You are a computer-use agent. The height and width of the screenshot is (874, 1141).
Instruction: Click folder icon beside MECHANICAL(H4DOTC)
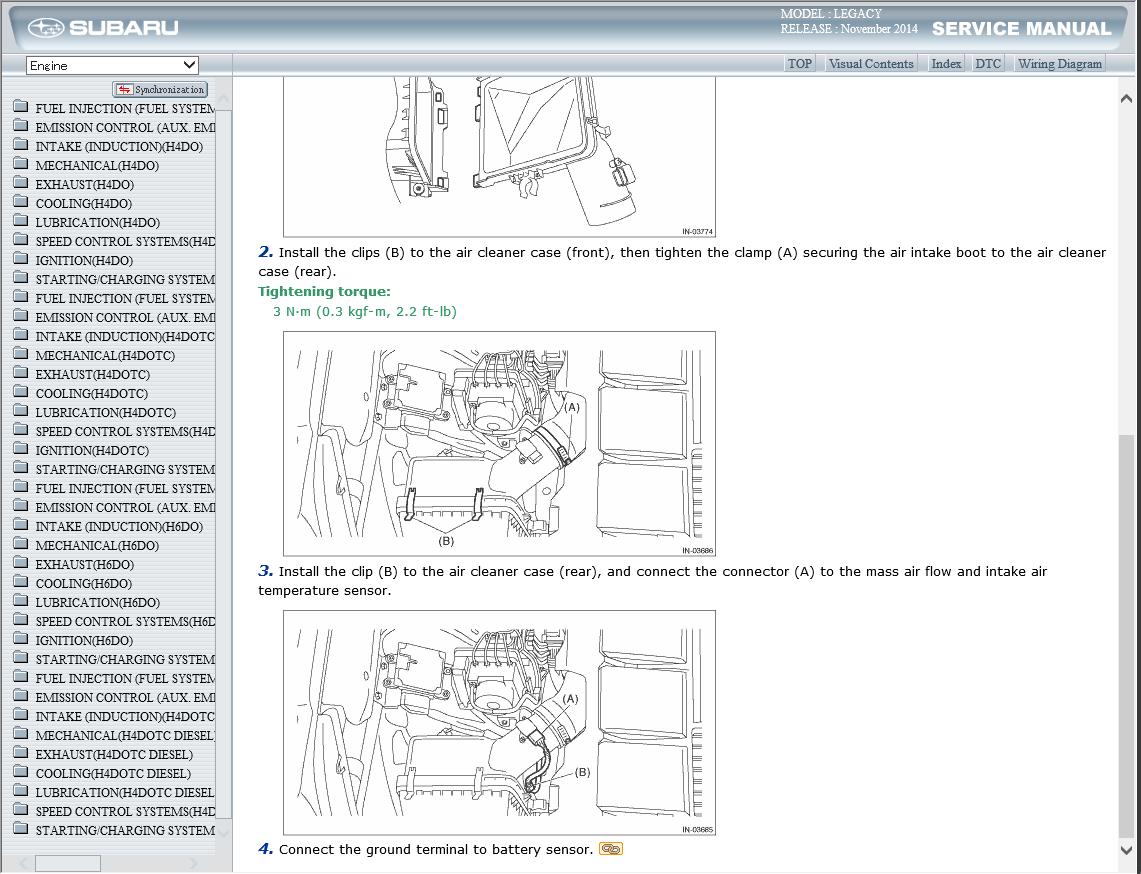(20, 354)
